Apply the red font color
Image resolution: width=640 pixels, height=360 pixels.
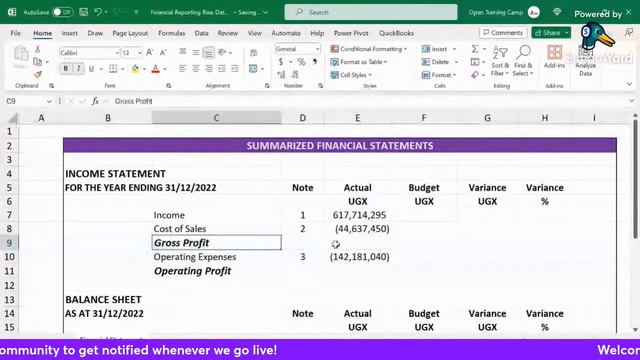click(x=156, y=69)
